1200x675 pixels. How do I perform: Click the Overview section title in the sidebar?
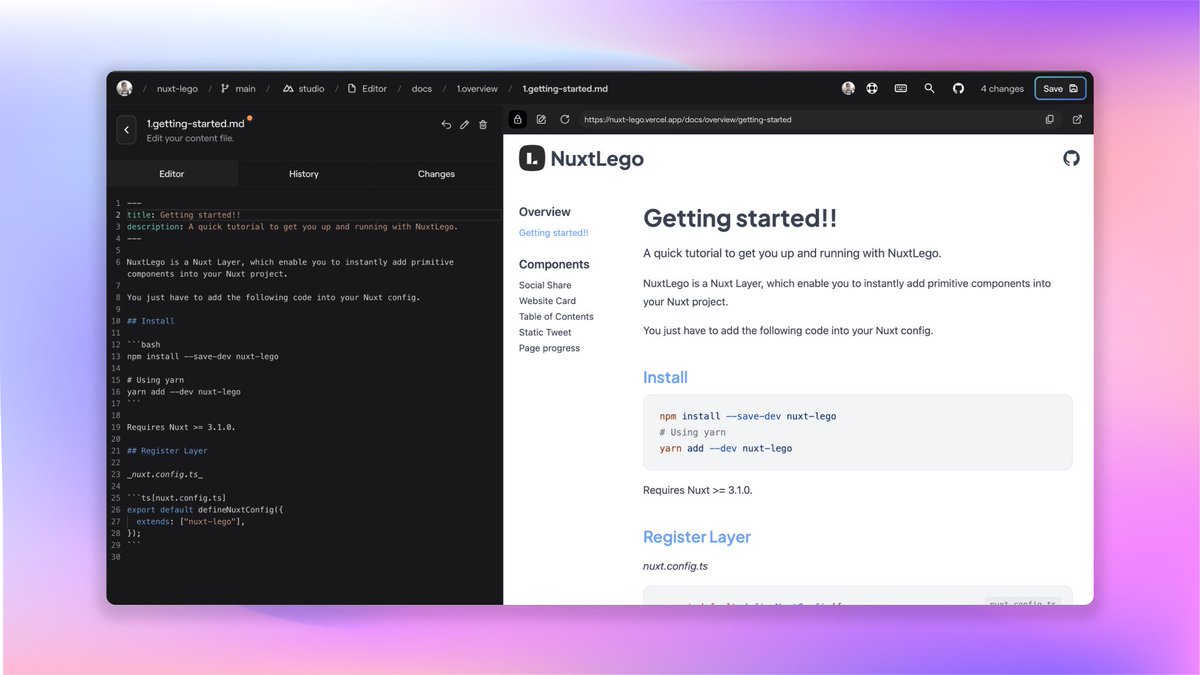click(545, 212)
